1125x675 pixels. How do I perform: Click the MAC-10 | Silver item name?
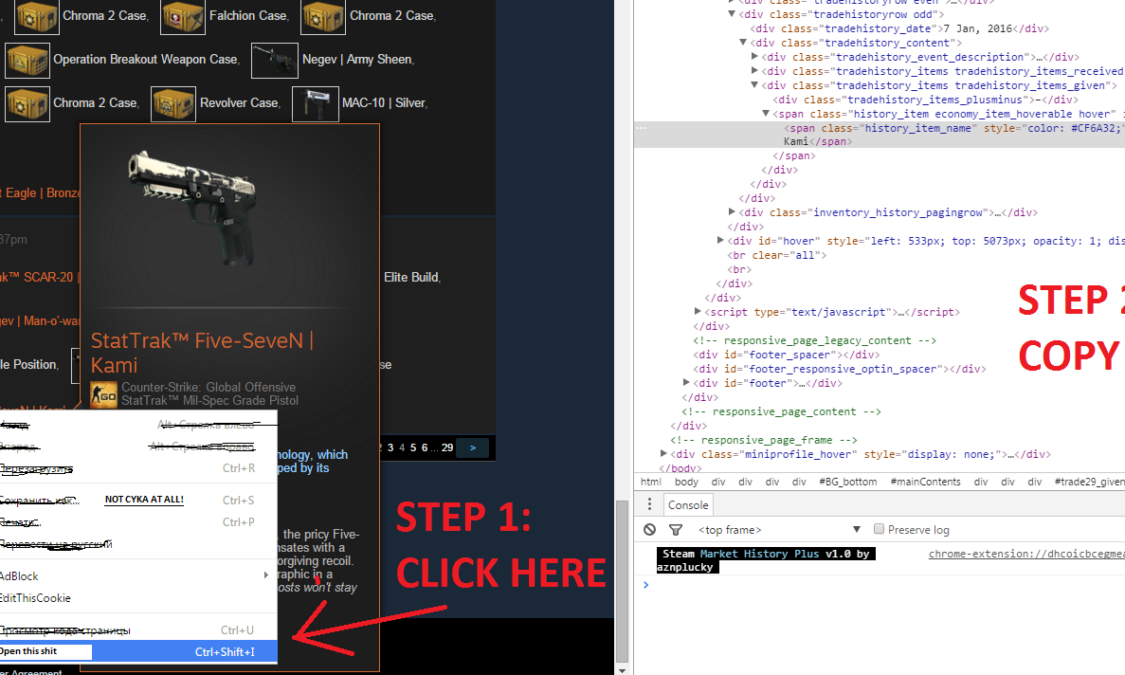(384, 103)
